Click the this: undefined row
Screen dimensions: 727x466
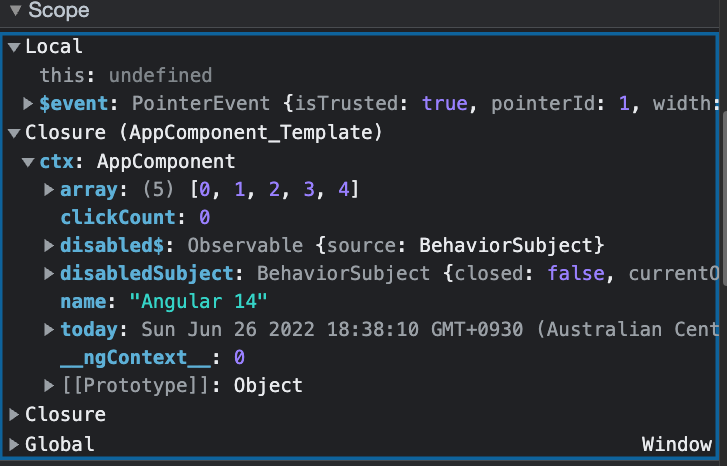tap(125, 75)
